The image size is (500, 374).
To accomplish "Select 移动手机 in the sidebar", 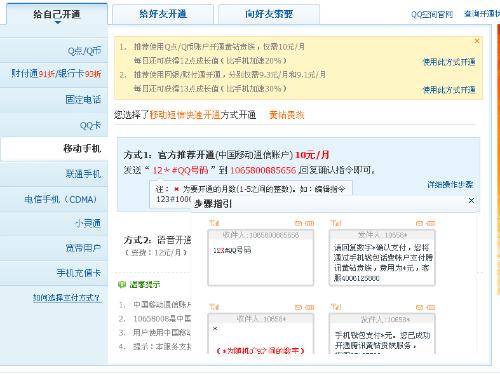I will click(x=54, y=148).
